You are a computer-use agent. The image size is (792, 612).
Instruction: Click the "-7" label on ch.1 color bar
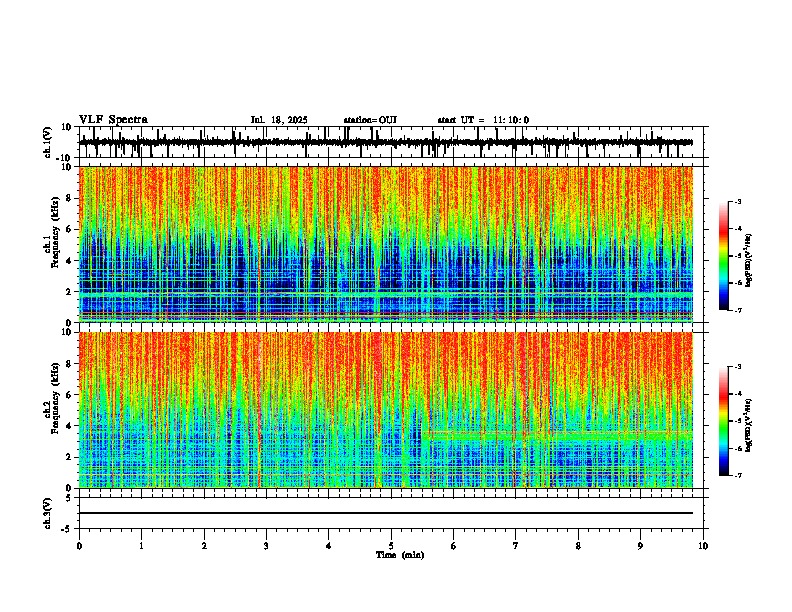coord(737,311)
